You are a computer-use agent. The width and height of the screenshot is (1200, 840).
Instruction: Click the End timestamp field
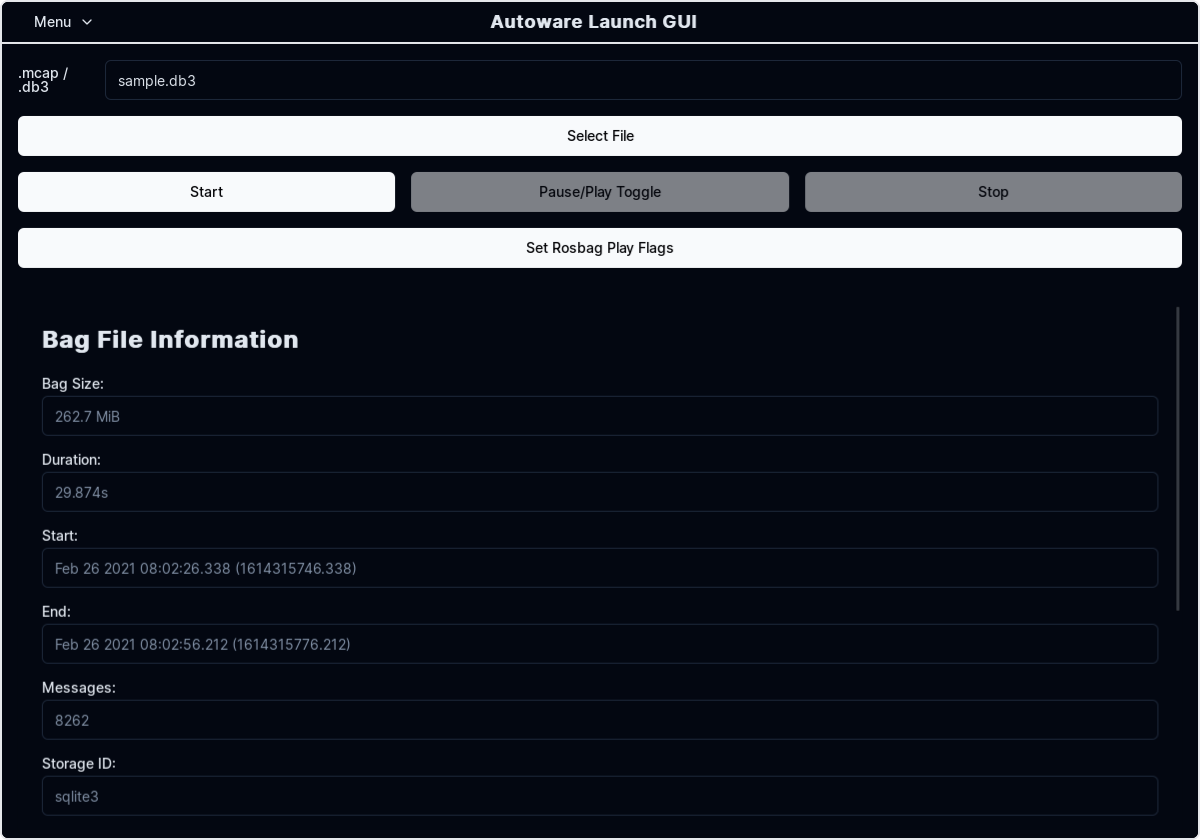pyautogui.click(x=600, y=644)
